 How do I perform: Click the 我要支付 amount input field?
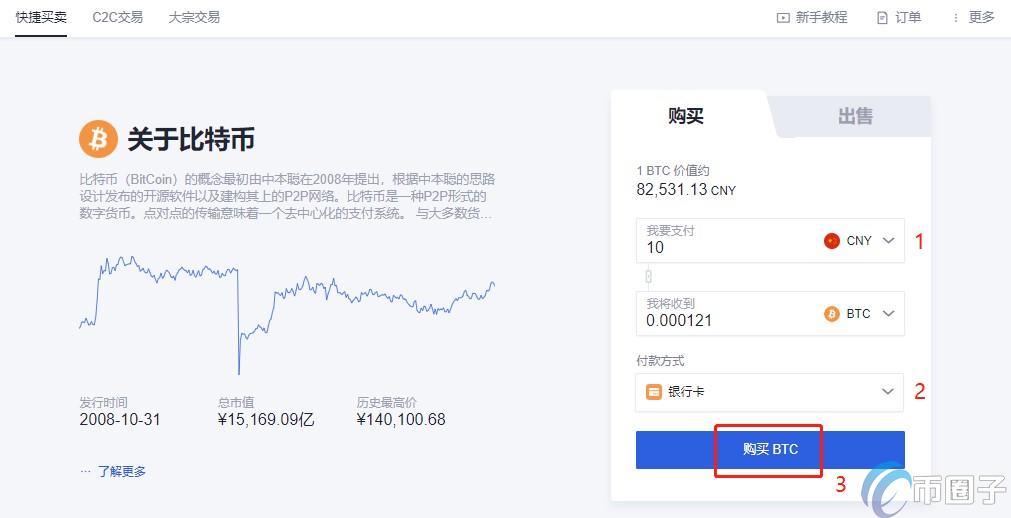tap(770, 241)
